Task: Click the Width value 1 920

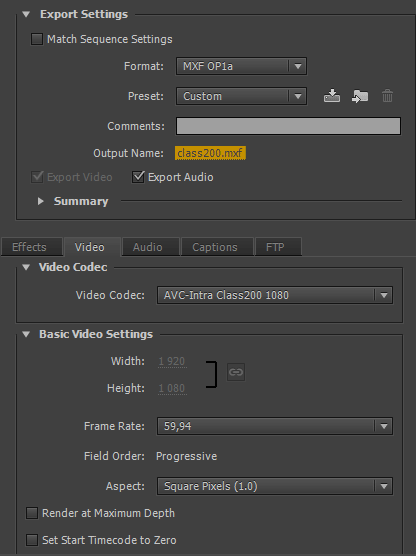Action: click(172, 361)
